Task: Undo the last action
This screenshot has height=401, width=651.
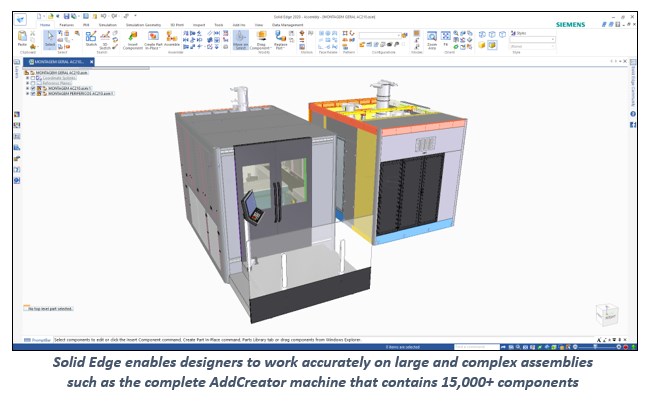Action: pyautogui.click(x=104, y=17)
